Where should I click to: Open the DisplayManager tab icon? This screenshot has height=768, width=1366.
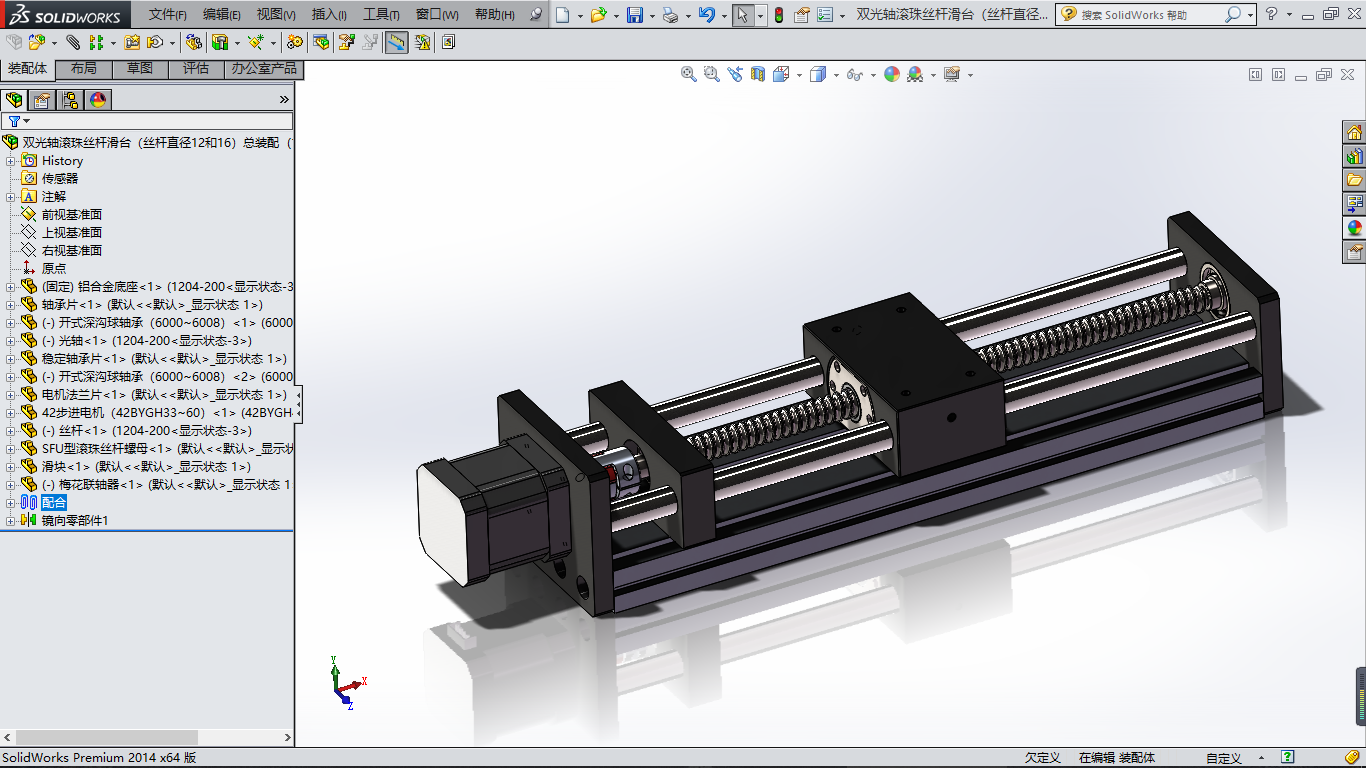click(x=97, y=99)
